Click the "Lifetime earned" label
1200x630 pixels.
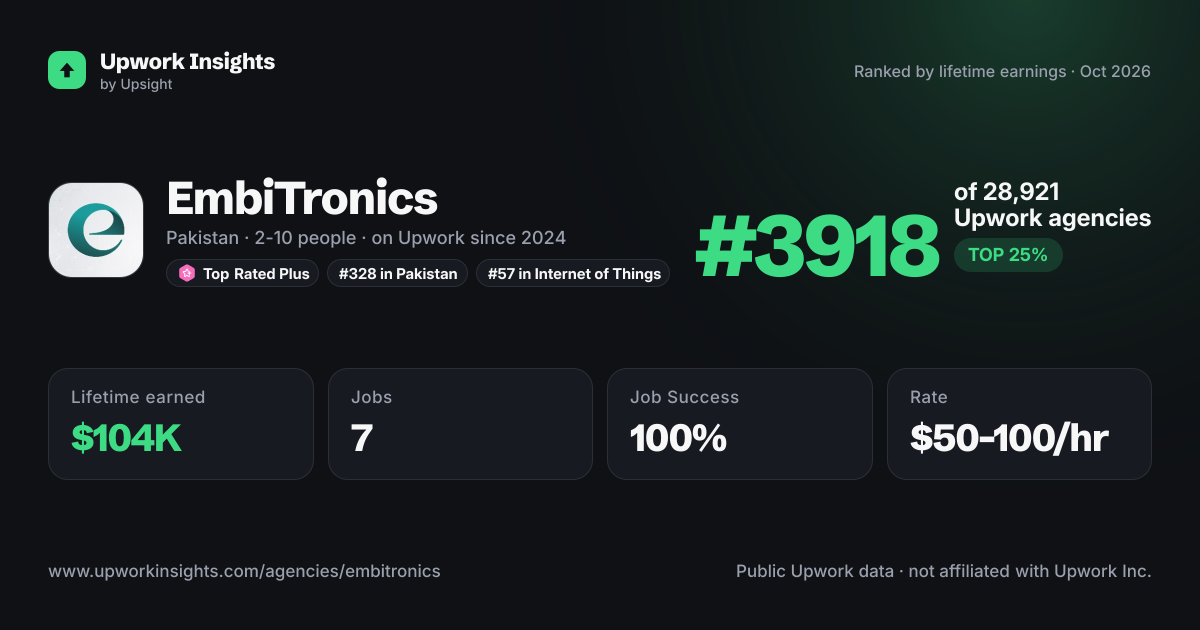138,397
